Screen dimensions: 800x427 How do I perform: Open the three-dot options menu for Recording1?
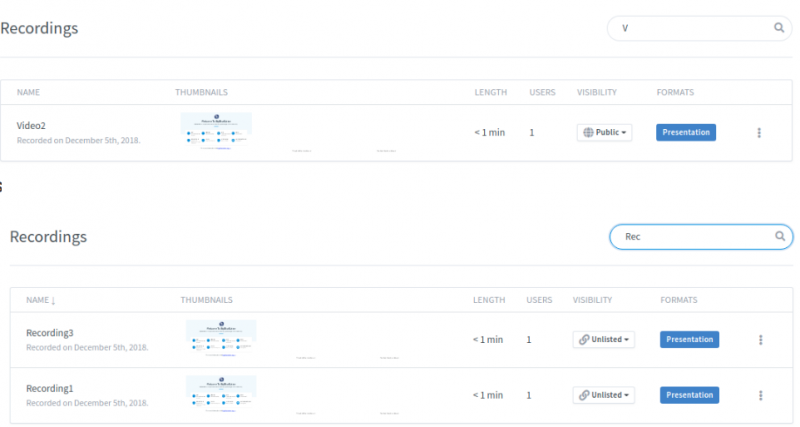tap(761, 395)
